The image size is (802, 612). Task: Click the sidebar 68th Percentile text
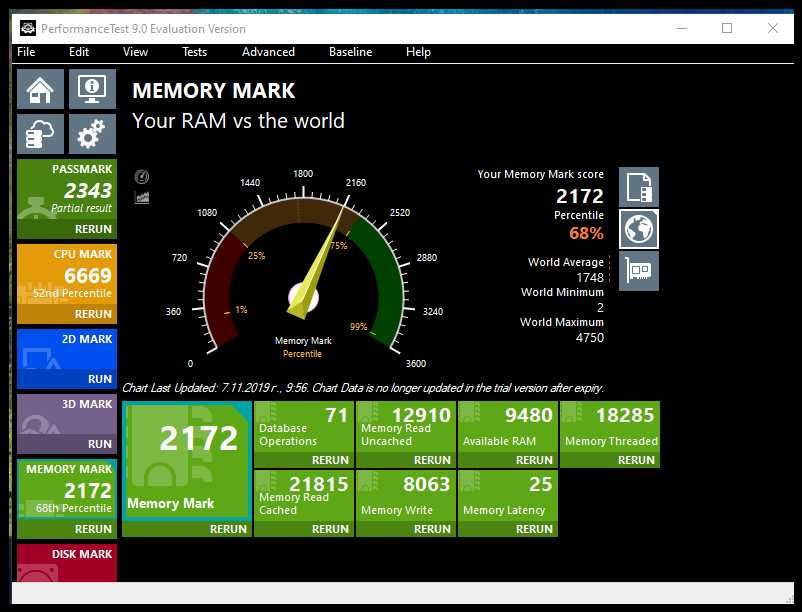74,508
